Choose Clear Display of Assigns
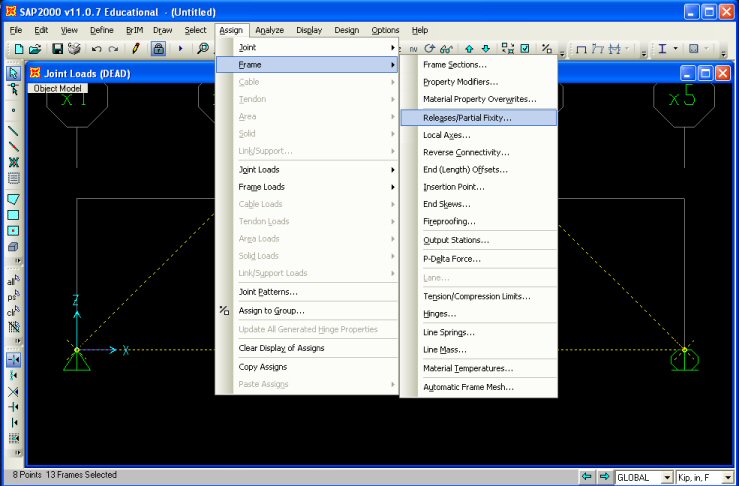Screen dimensions: 739x486 [x=307, y=348]
